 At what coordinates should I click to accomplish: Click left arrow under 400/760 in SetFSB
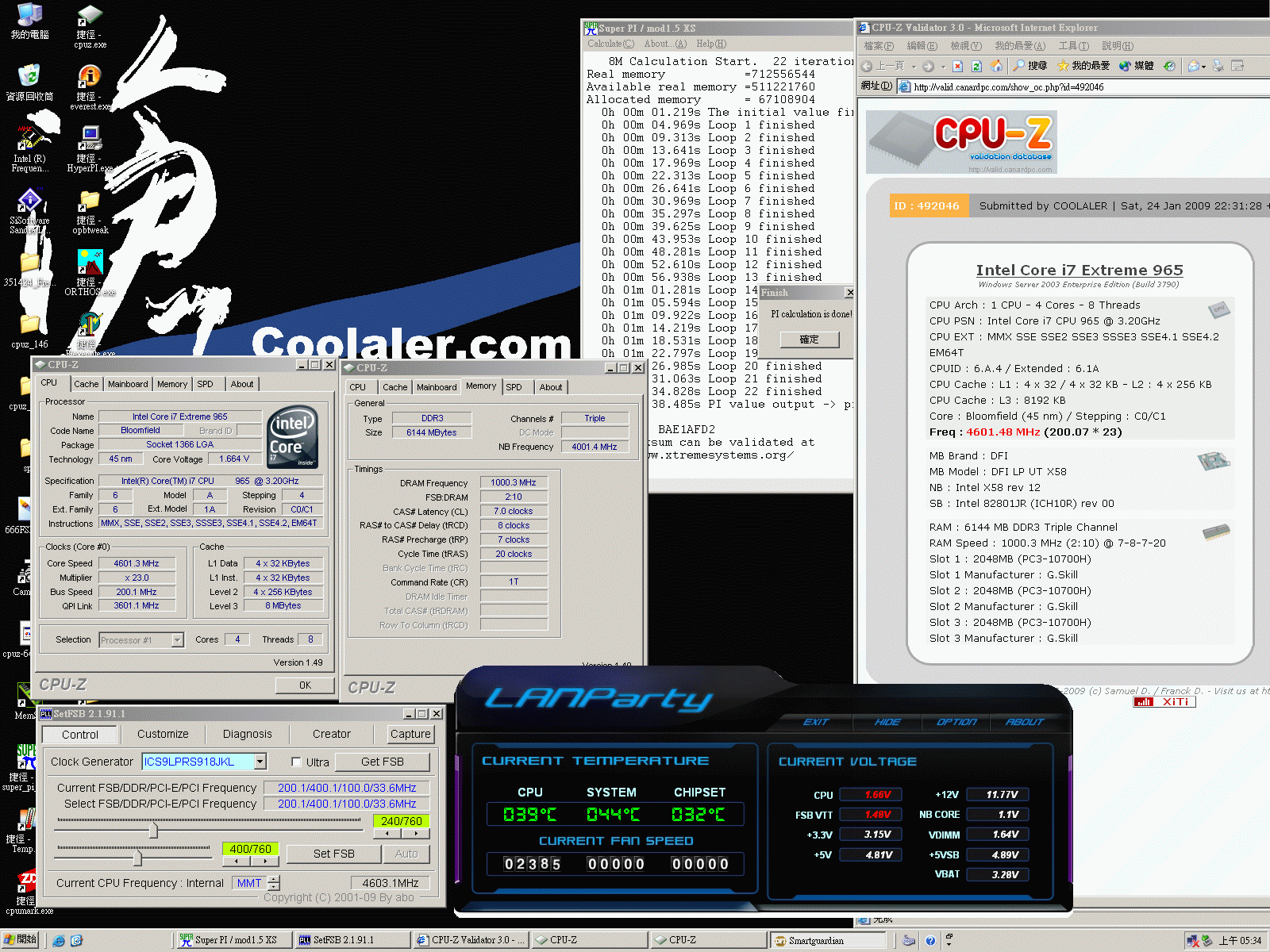(x=237, y=861)
